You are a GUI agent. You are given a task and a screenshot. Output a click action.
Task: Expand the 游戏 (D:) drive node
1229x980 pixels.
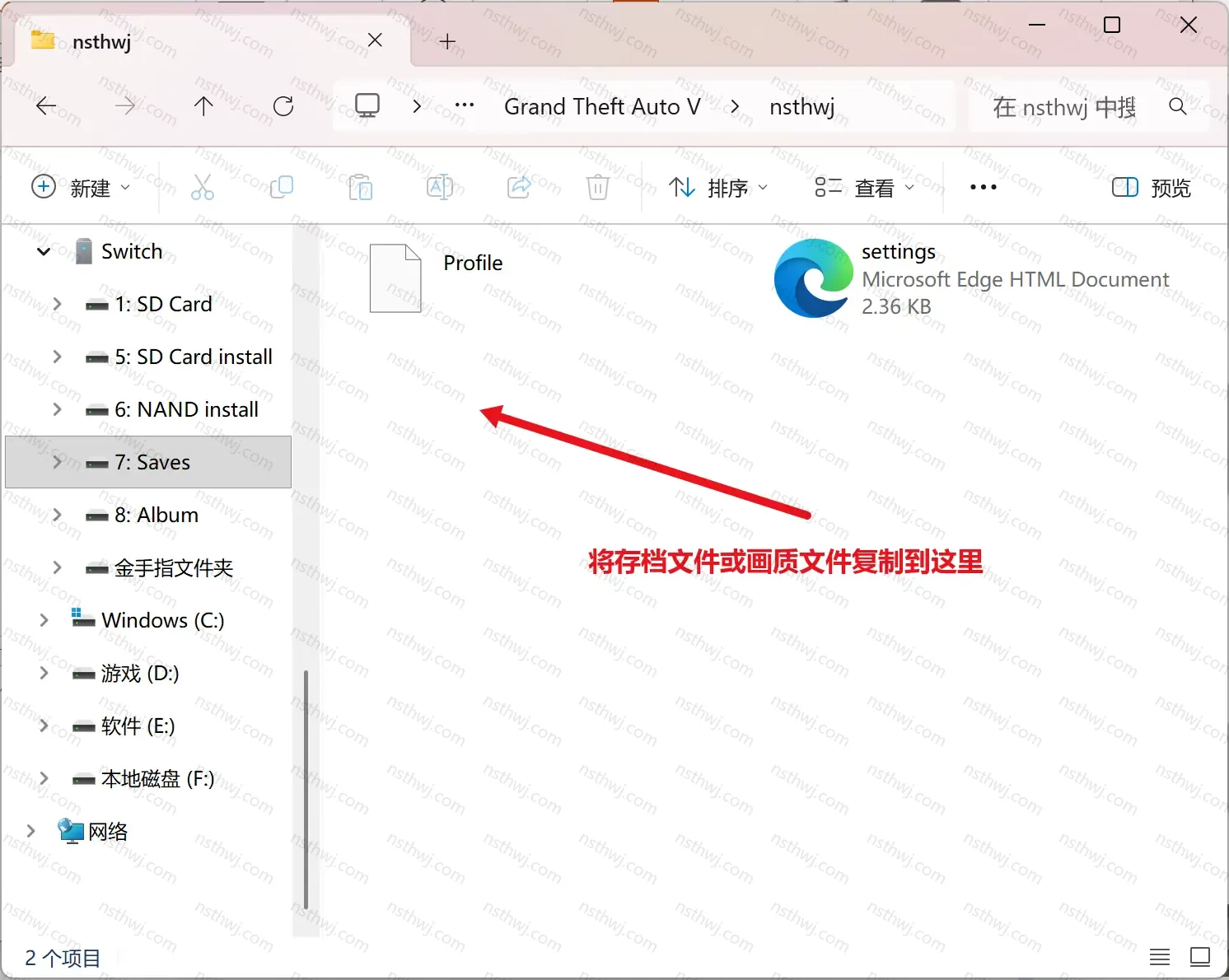click(44, 673)
